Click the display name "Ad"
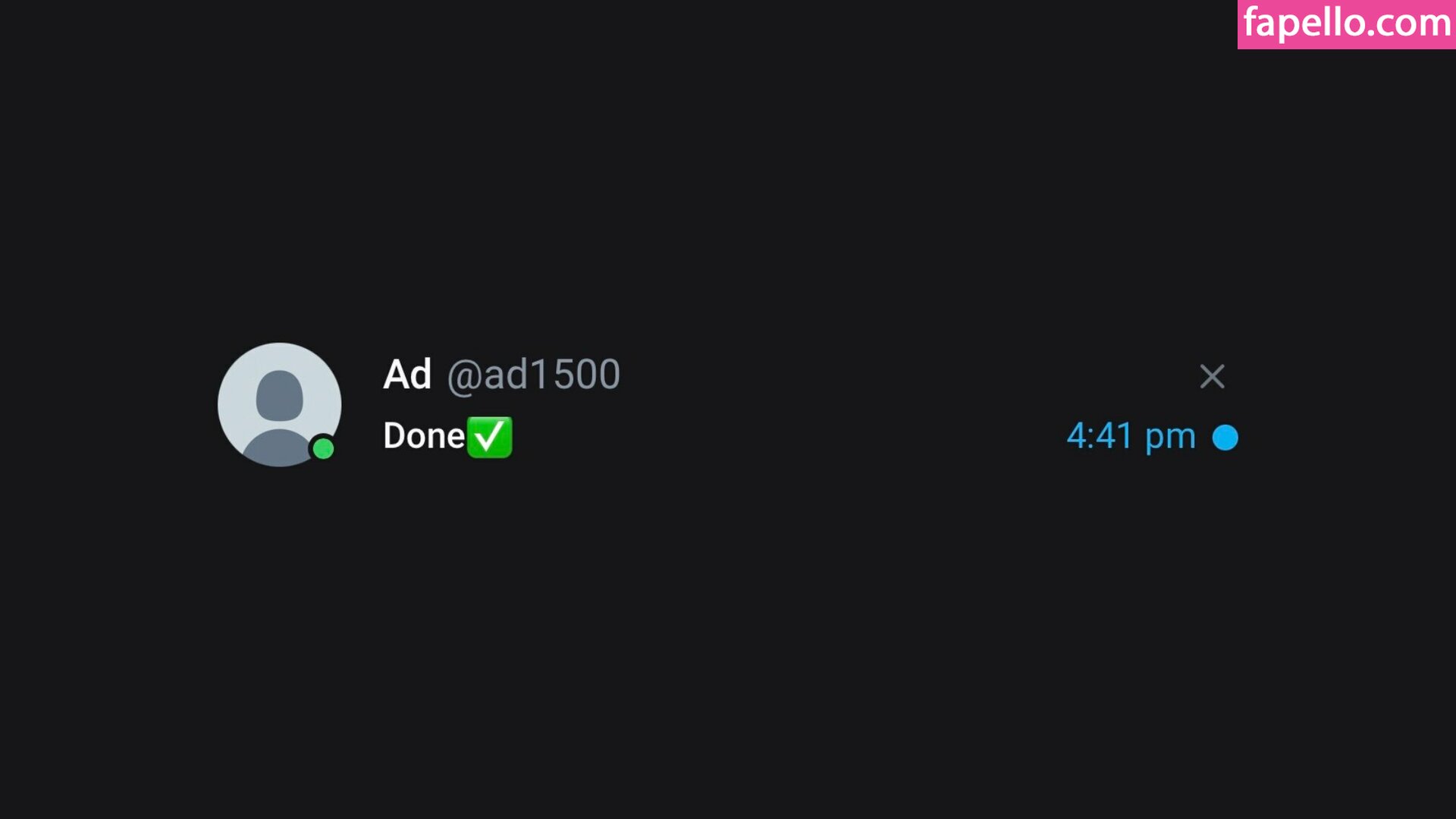 (x=407, y=375)
